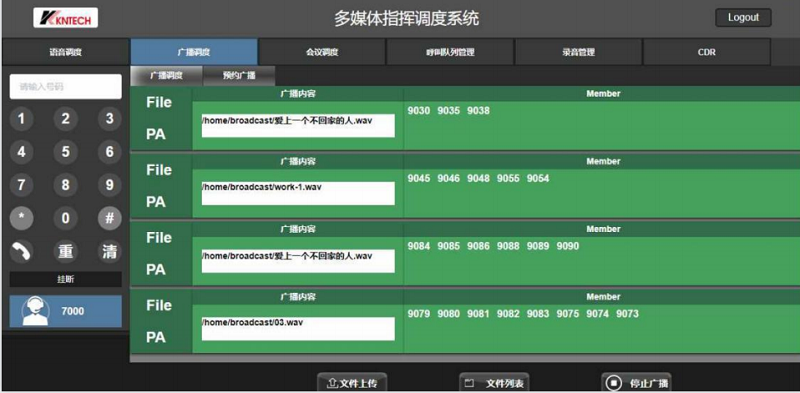Select member 9035
This screenshot has width=800, height=393.
tap(448, 111)
